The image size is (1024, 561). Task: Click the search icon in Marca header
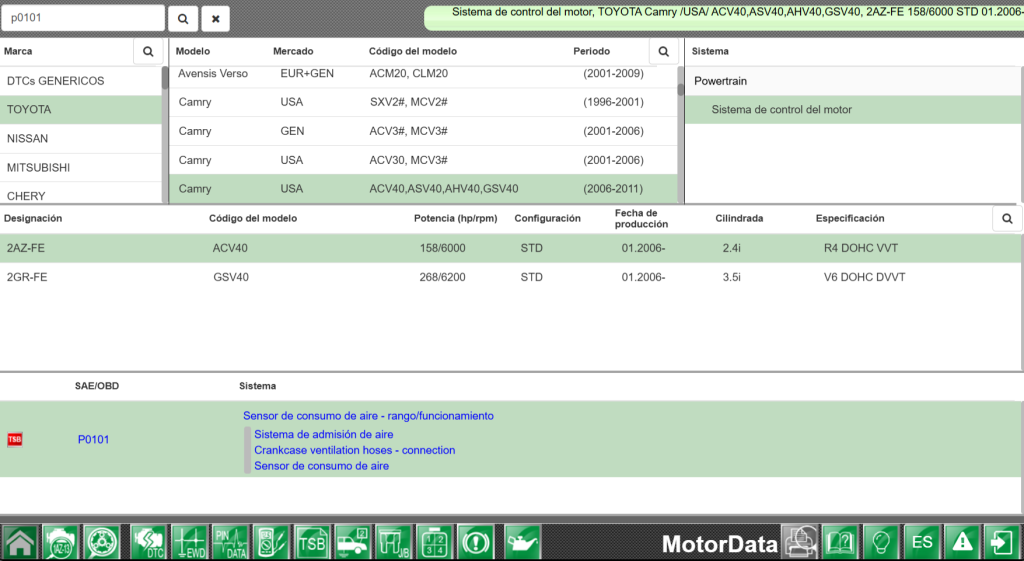coord(148,51)
